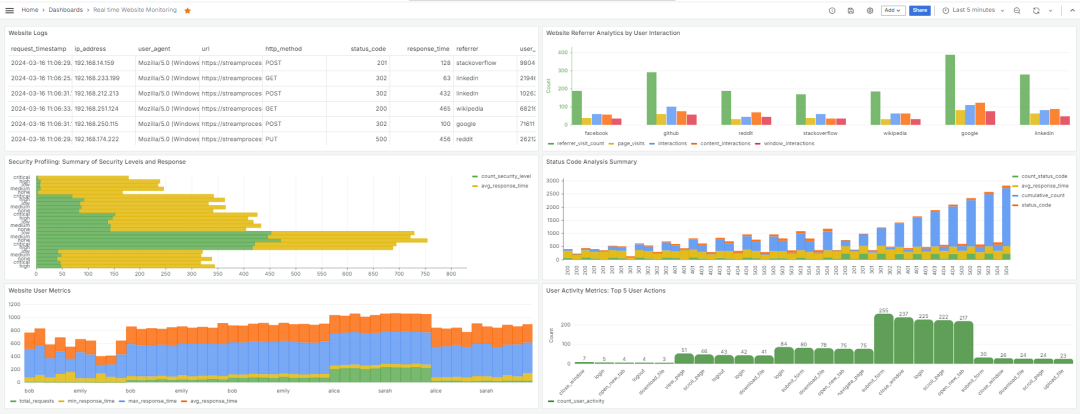The image size is (1080, 414).
Task: Go to Dashboards breadcrumb
Action: [67, 10]
